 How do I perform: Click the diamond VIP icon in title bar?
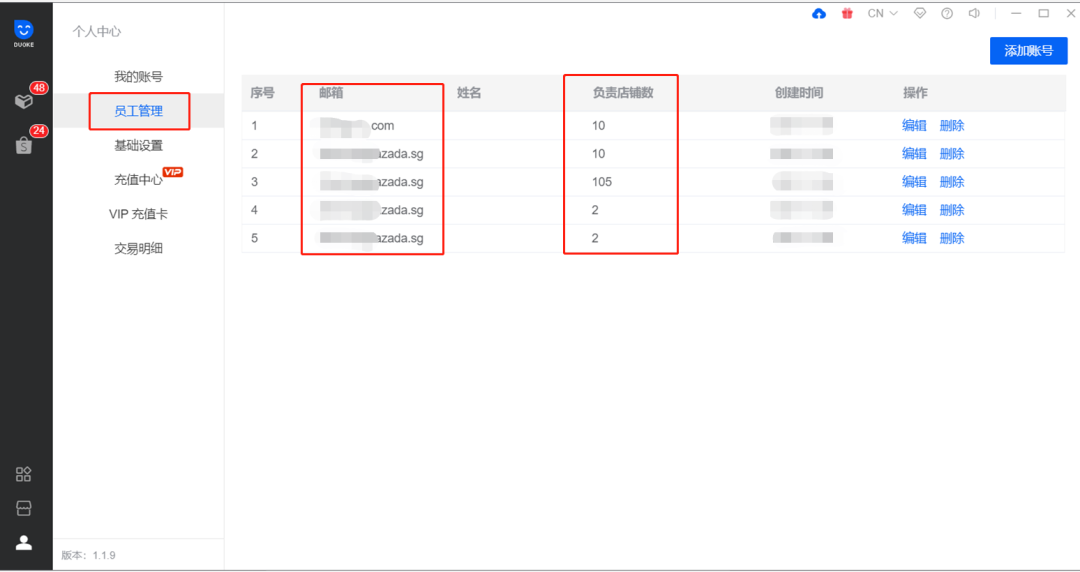click(x=920, y=14)
